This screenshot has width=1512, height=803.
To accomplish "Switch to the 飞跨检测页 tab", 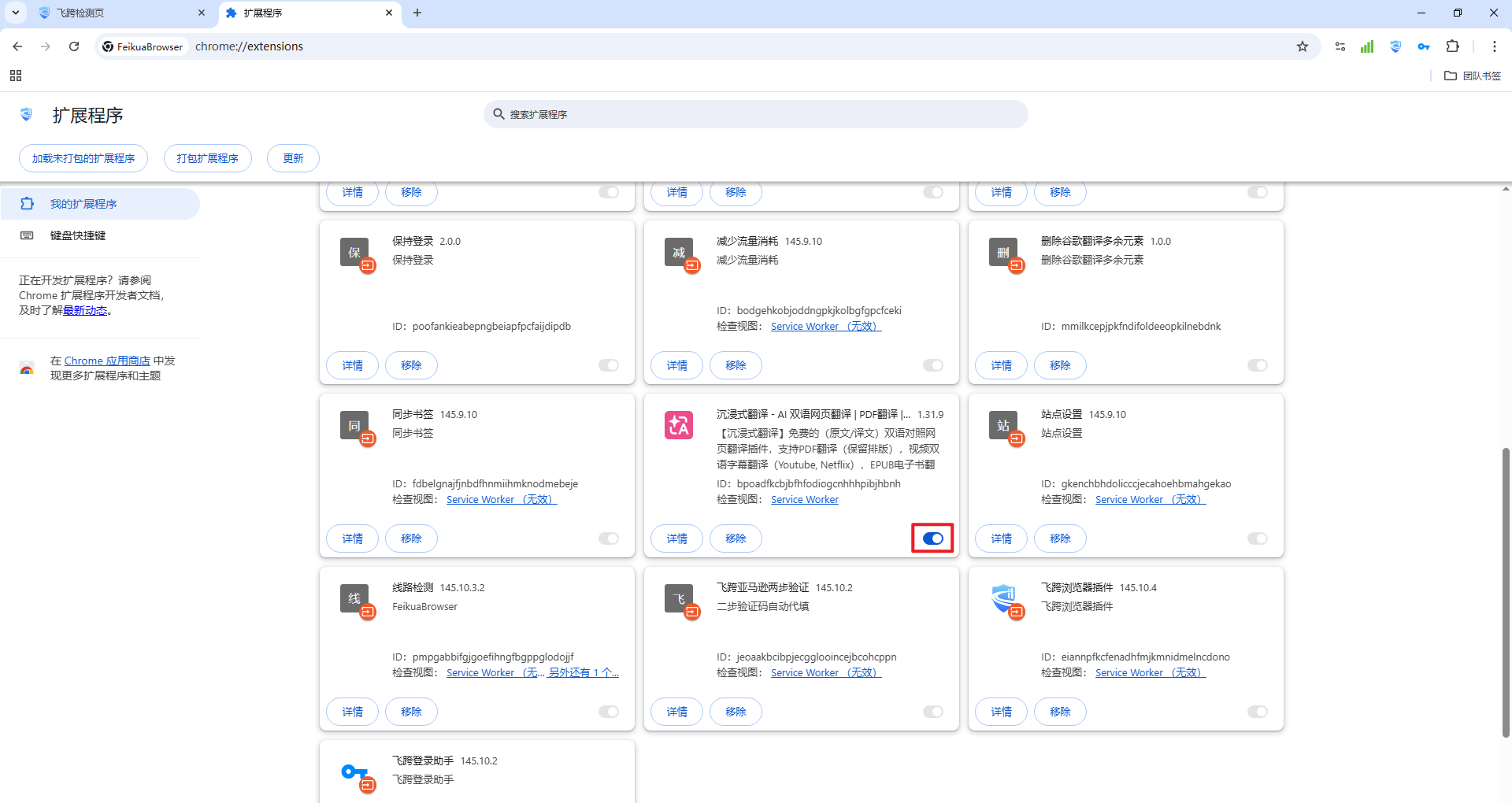I will point(120,13).
